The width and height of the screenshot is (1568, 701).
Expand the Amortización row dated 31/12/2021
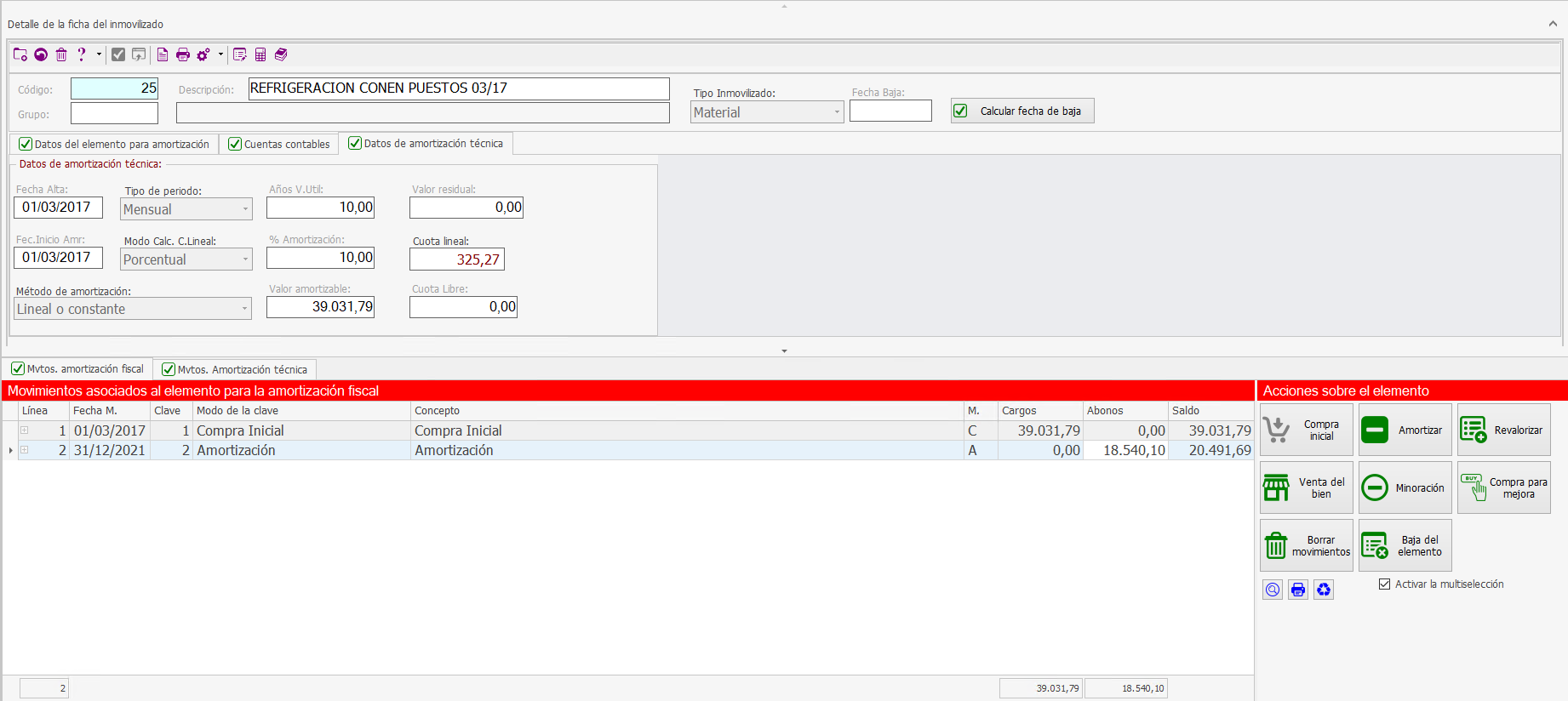click(25, 450)
